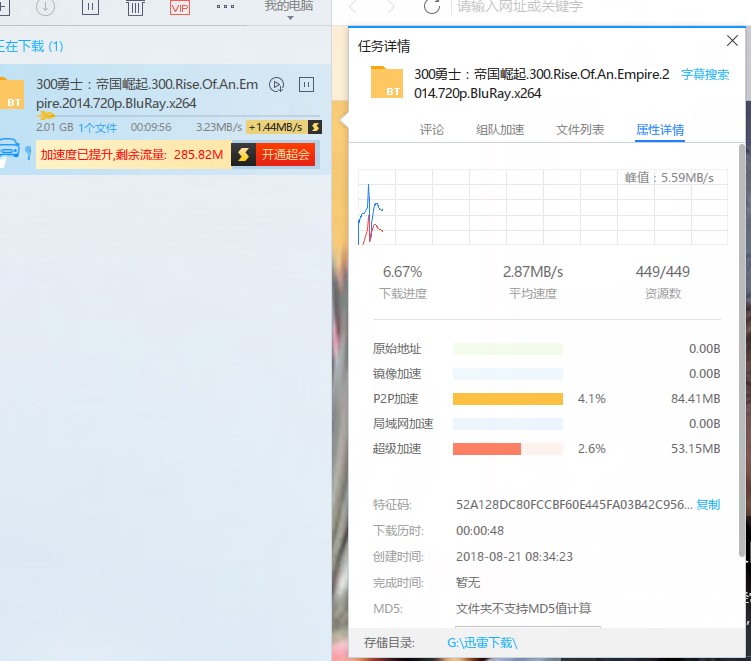Switch to the 评论 tab

pos(432,130)
